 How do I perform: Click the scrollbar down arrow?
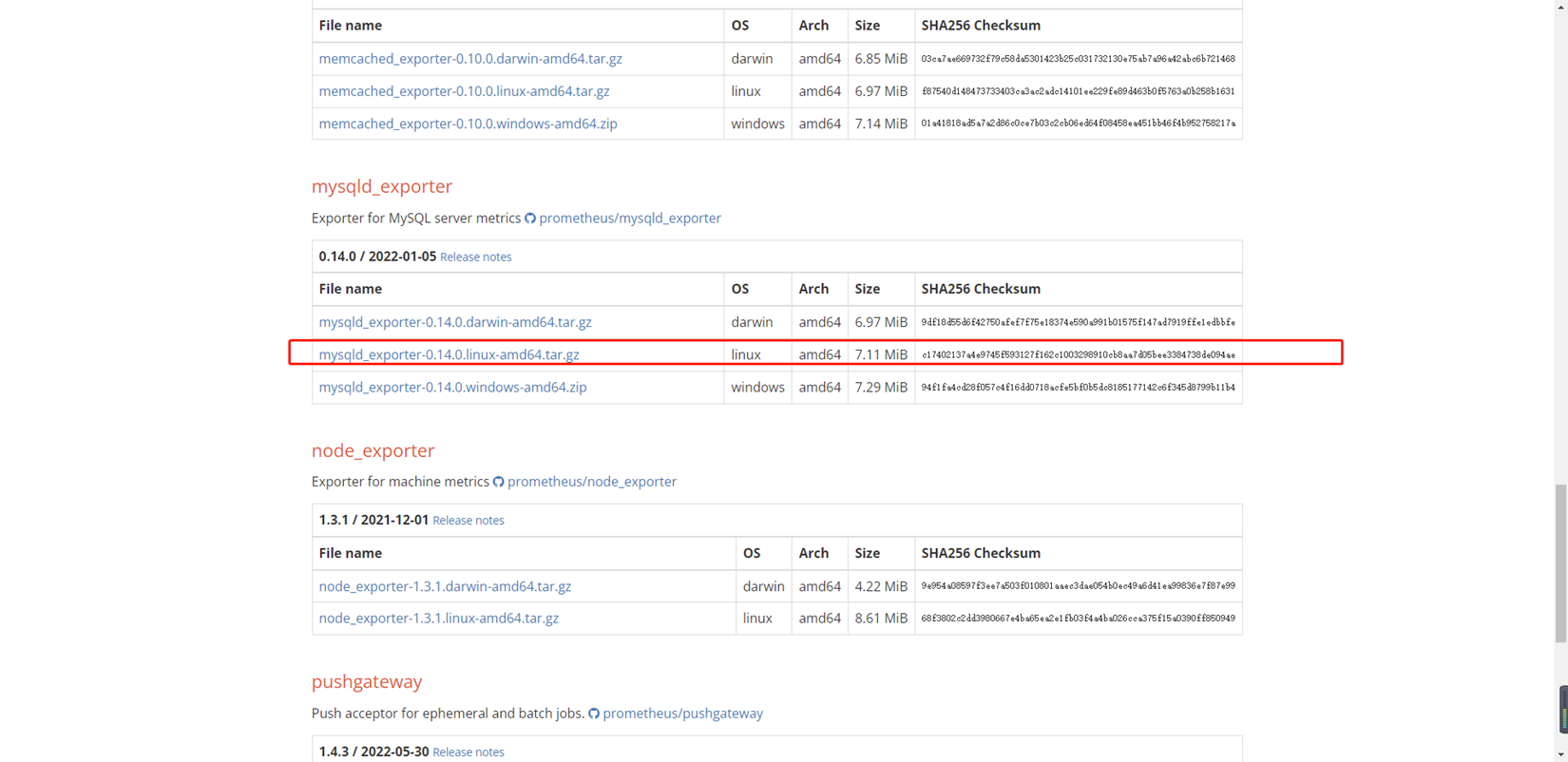point(1561,755)
